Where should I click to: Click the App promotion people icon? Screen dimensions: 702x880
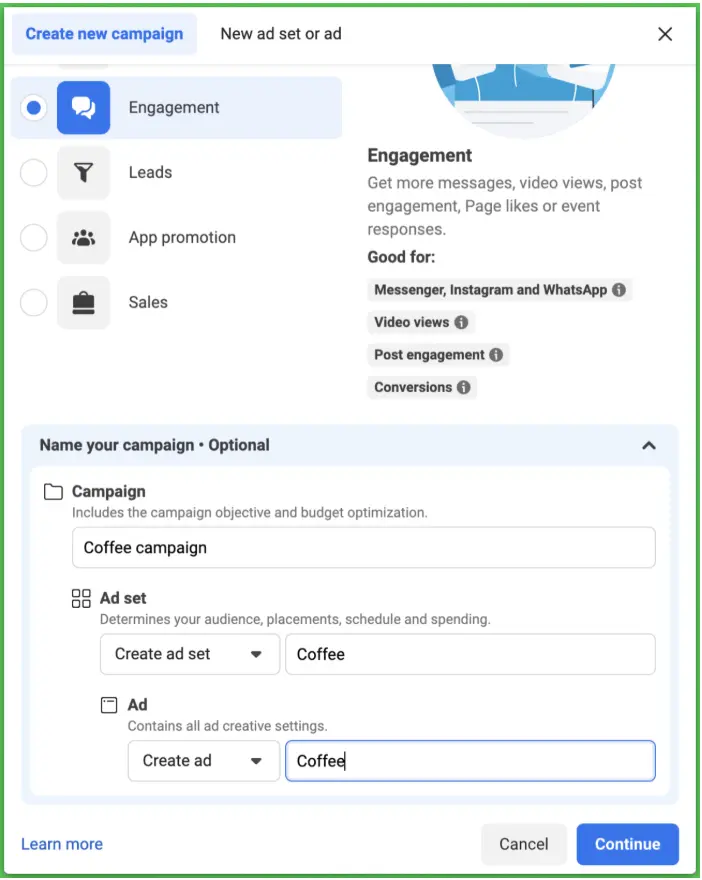83,238
